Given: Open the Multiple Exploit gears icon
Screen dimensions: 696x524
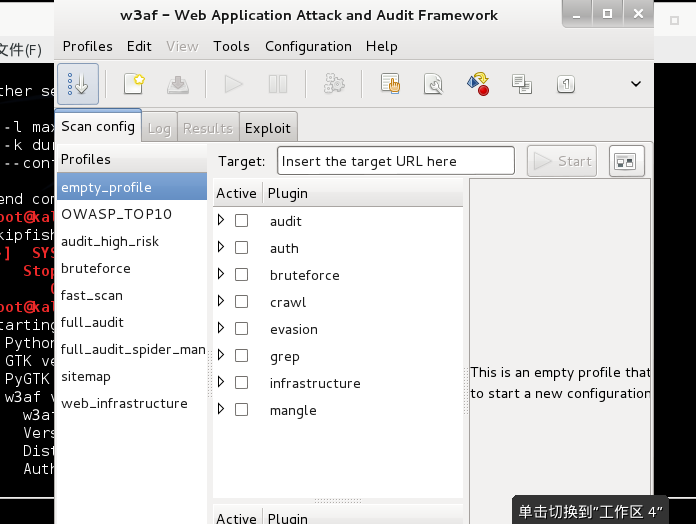Looking at the screenshot, I should pos(334,83).
